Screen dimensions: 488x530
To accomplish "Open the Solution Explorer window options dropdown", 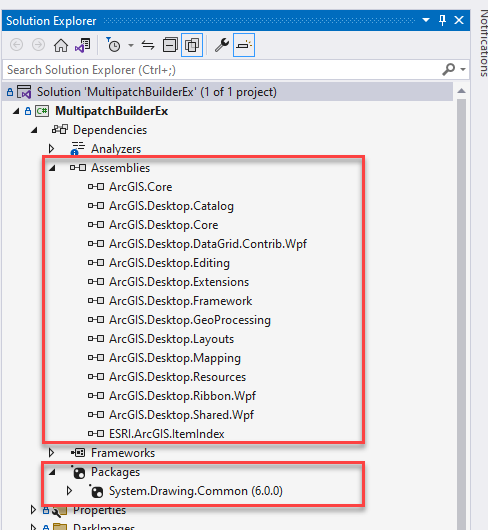I will click(x=426, y=20).
